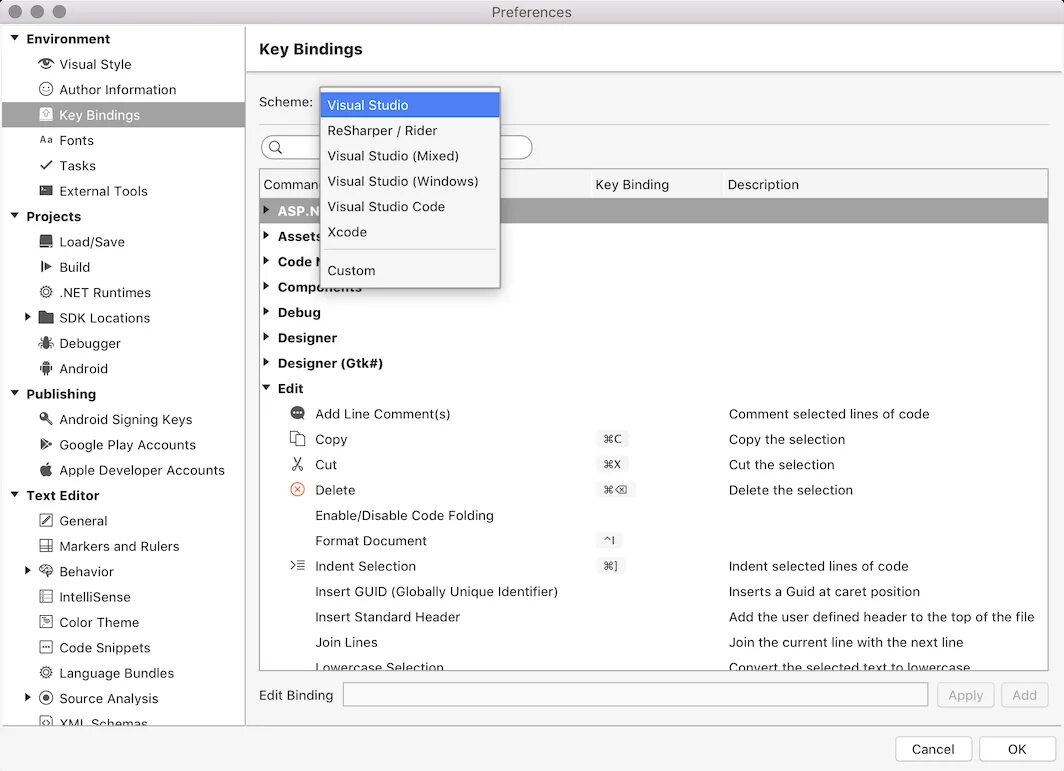Select the highlighted Visual Studio scheme

(x=410, y=105)
